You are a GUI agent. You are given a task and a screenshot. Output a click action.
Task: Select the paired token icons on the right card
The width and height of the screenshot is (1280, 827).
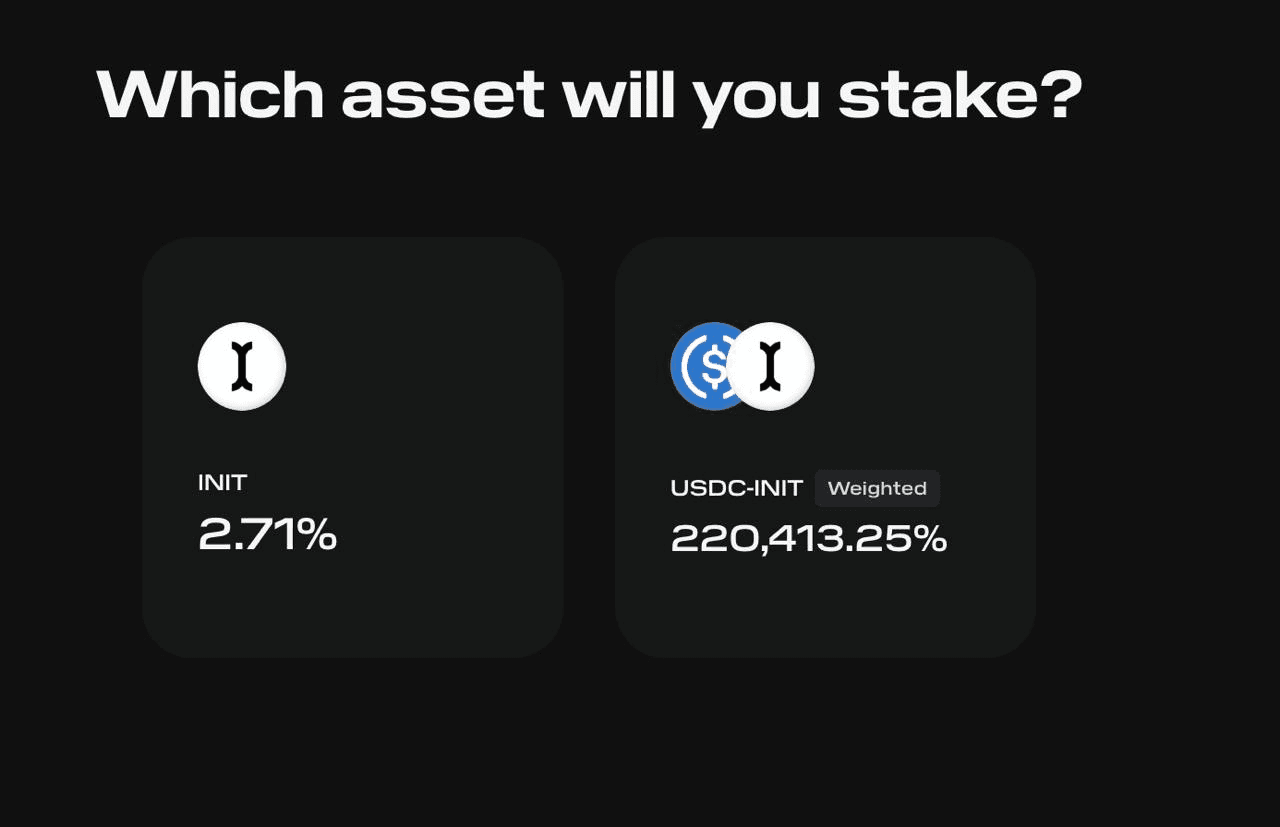740,366
